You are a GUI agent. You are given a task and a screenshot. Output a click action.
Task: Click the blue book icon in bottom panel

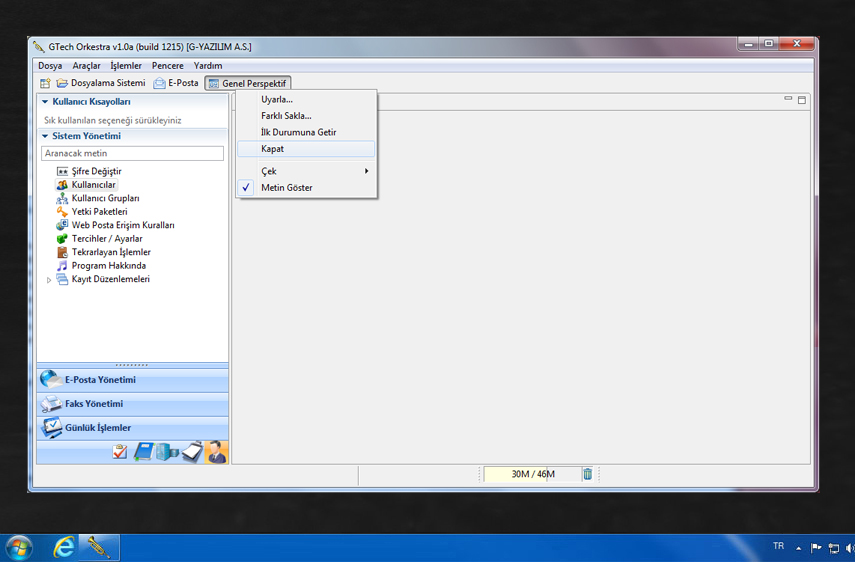[x=143, y=452]
